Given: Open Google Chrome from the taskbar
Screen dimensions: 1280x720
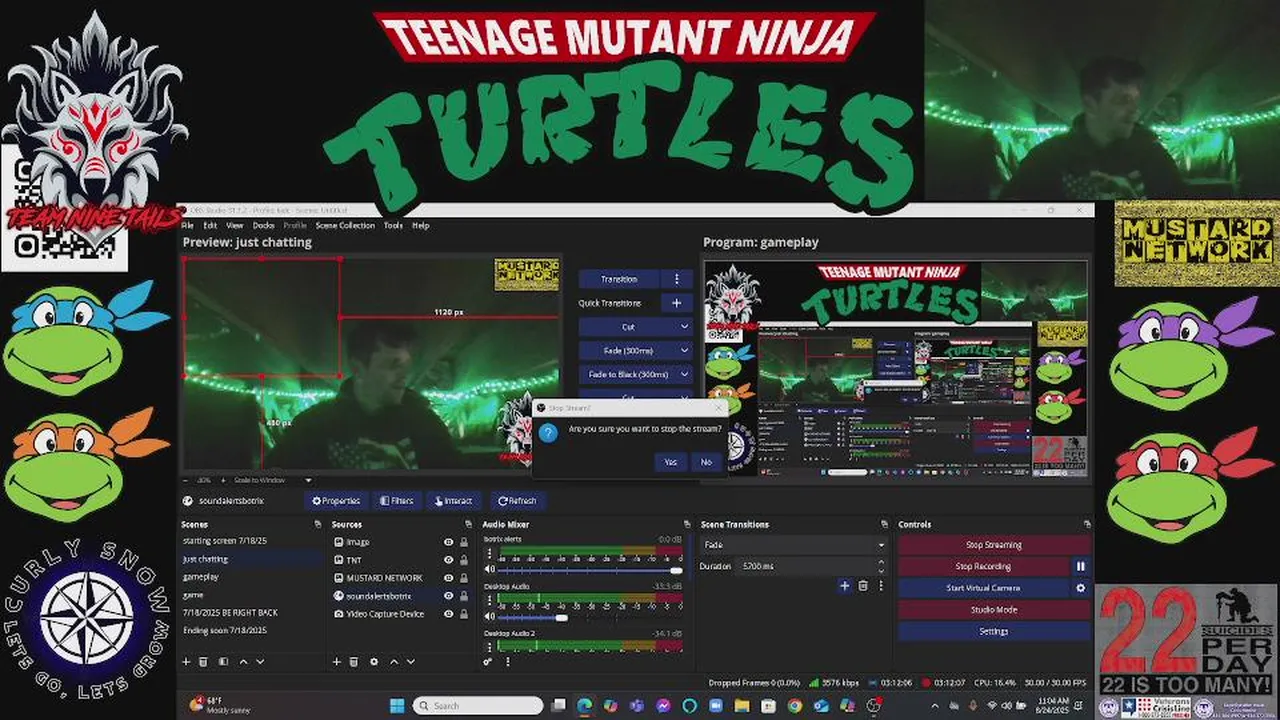Looking at the screenshot, I should pos(794,706).
